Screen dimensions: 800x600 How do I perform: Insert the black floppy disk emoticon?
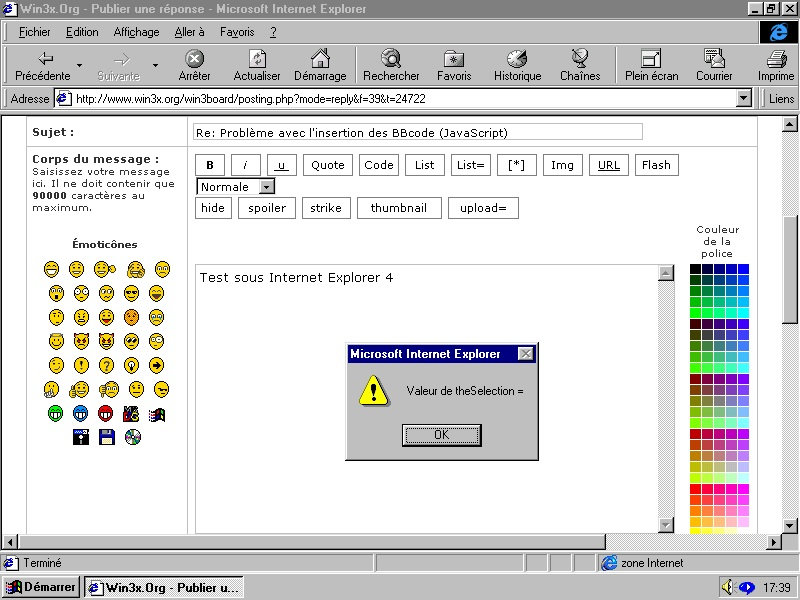click(x=81, y=437)
